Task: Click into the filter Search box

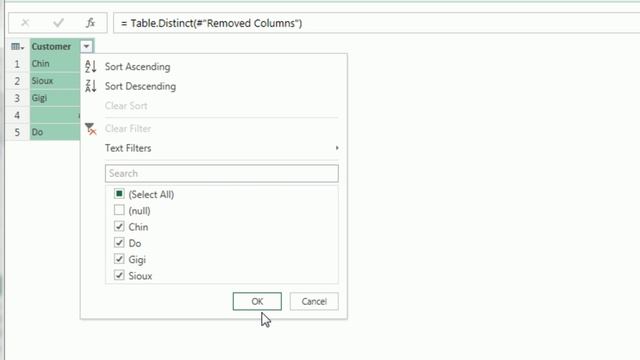Action: pos(222,173)
